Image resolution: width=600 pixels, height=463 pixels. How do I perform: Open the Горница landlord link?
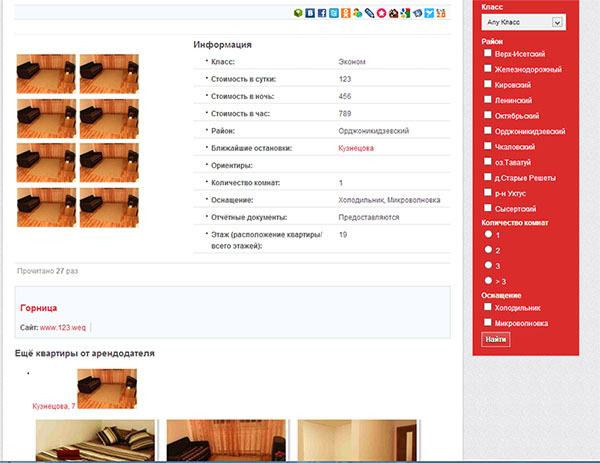[x=37, y=308]
